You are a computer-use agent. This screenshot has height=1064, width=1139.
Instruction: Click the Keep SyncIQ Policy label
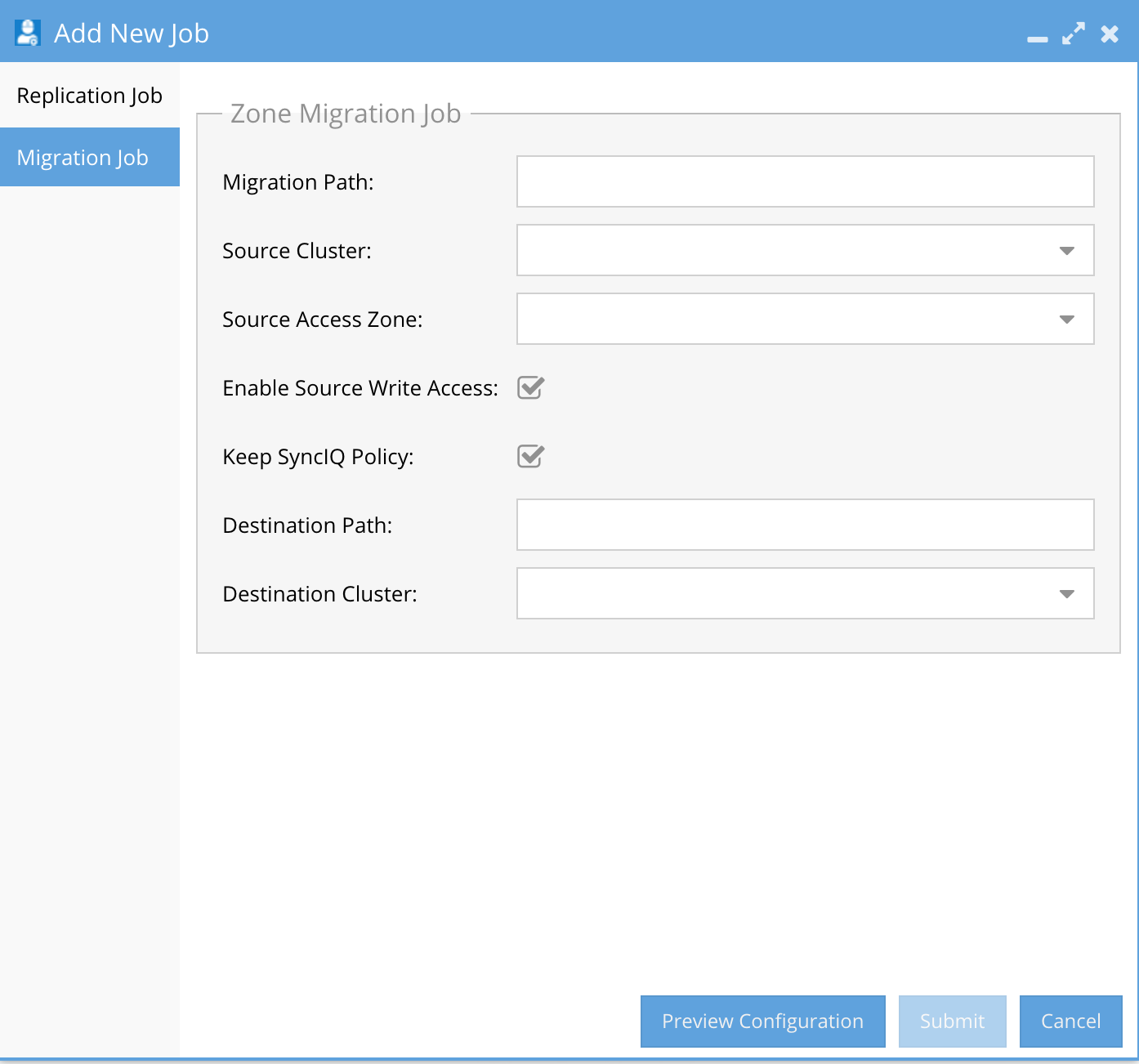318,456
